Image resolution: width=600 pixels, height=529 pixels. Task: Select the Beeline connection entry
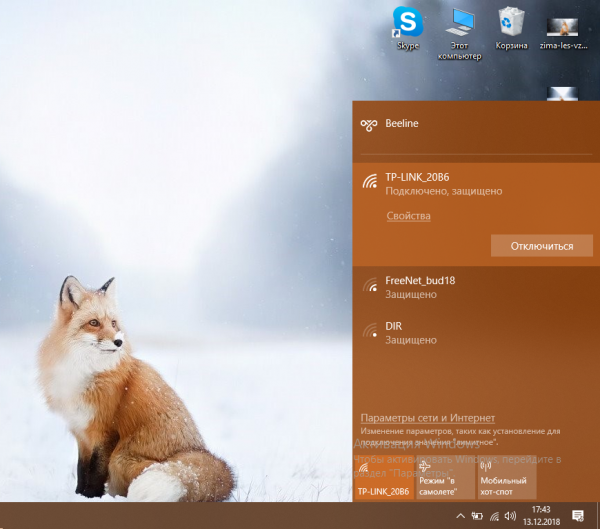point(401,124)
